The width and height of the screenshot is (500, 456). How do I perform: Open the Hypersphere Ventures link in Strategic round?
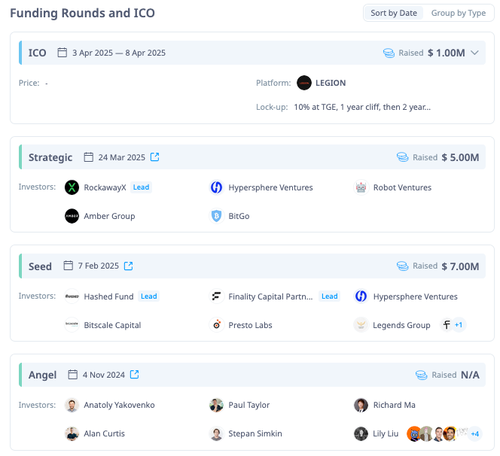pyautogui.click(x=270, y=188)
